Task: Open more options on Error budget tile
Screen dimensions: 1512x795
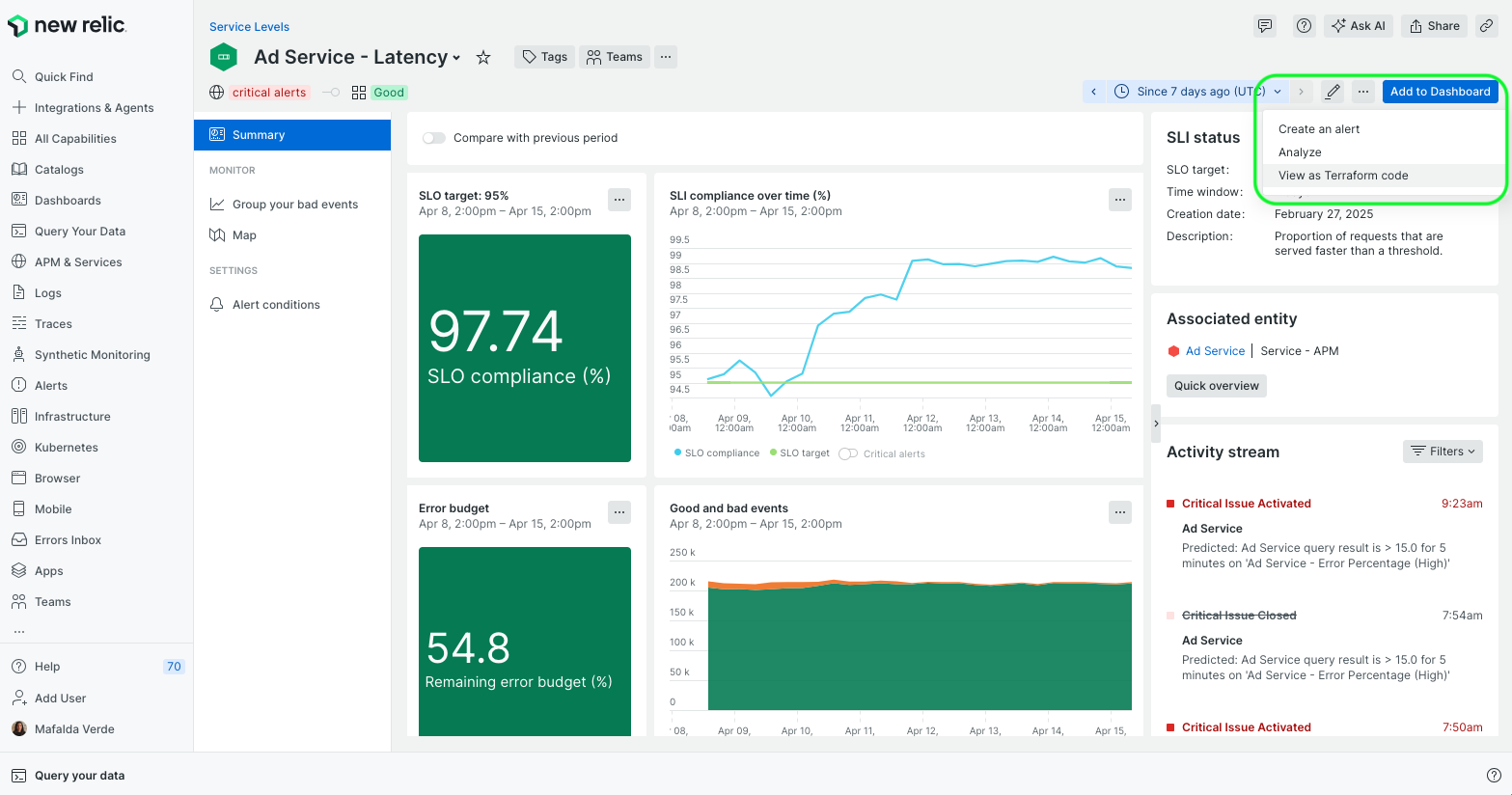Action: coord(619,512)
